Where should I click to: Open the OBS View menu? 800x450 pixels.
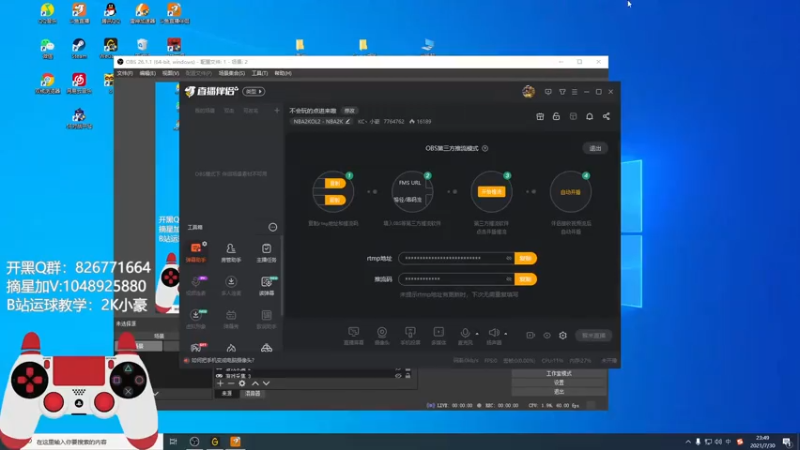pos(170,73)
